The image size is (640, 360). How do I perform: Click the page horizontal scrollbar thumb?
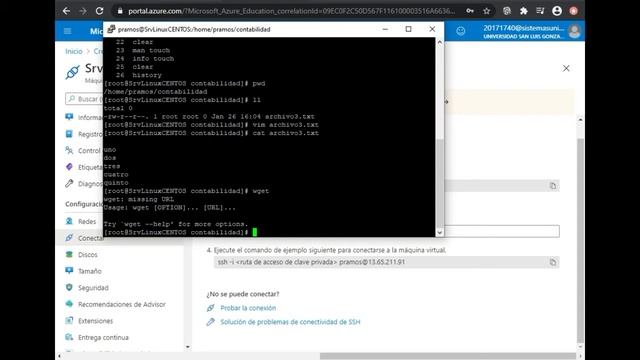click(448, 356)
